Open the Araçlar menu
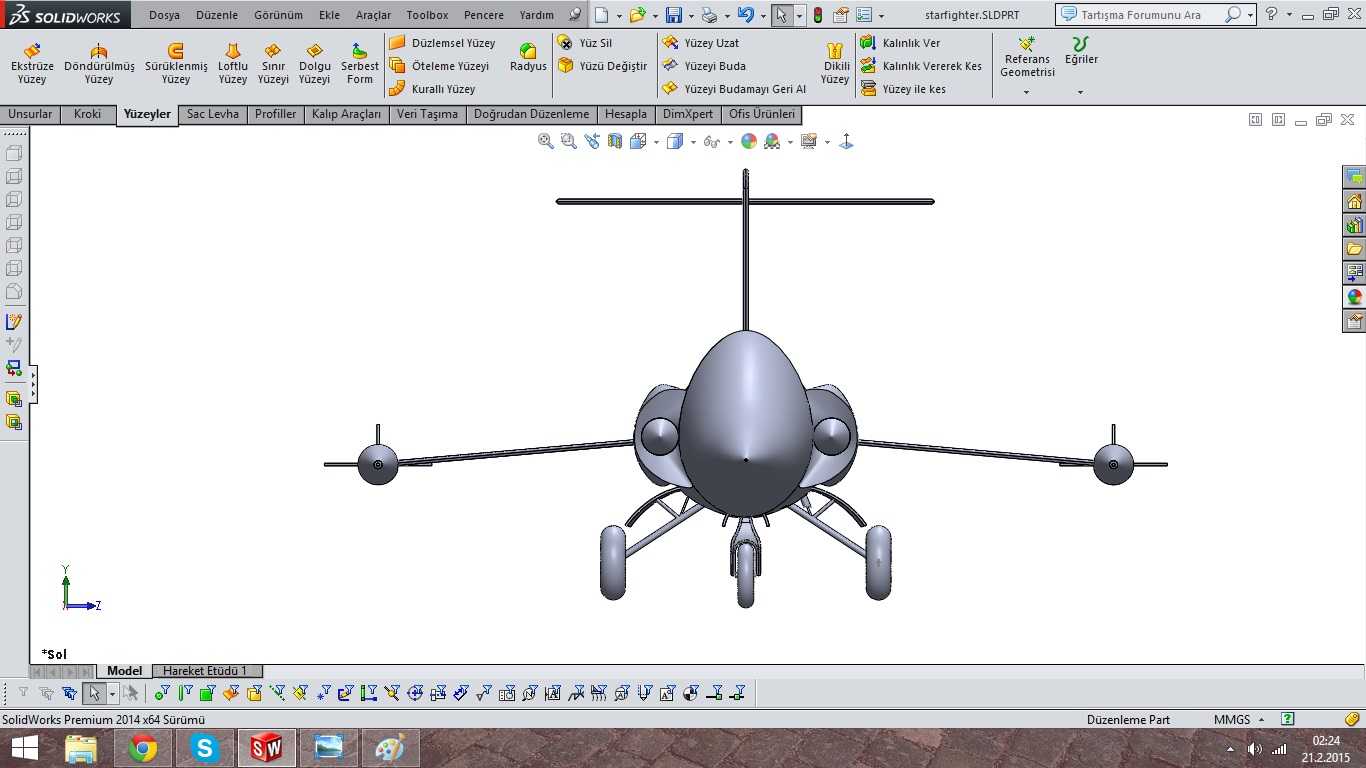 pos(373,15)
